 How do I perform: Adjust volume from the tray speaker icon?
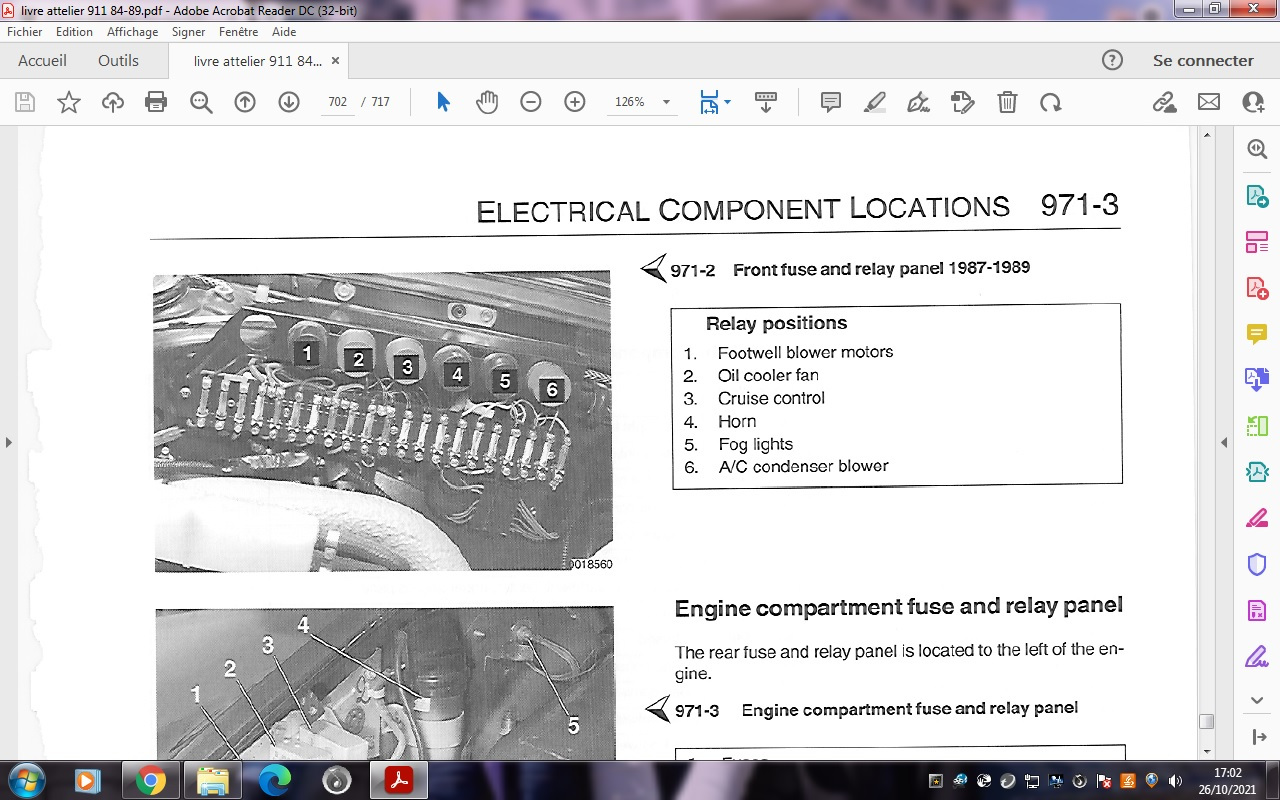(x=1176, y=780)
